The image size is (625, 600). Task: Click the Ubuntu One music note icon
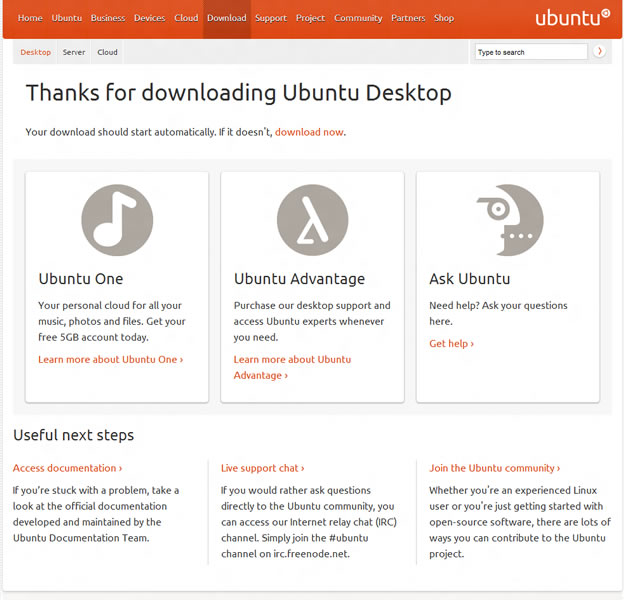coord(117,220)
